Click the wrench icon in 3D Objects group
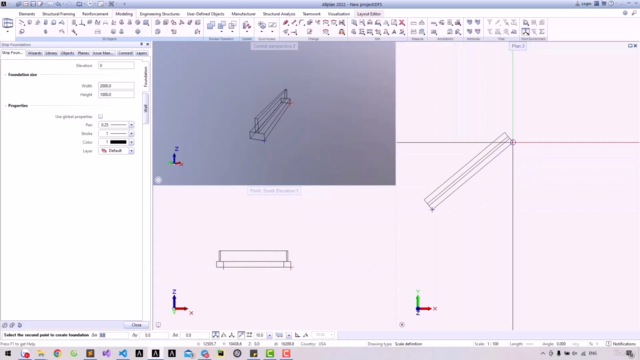 pos(74,31)
